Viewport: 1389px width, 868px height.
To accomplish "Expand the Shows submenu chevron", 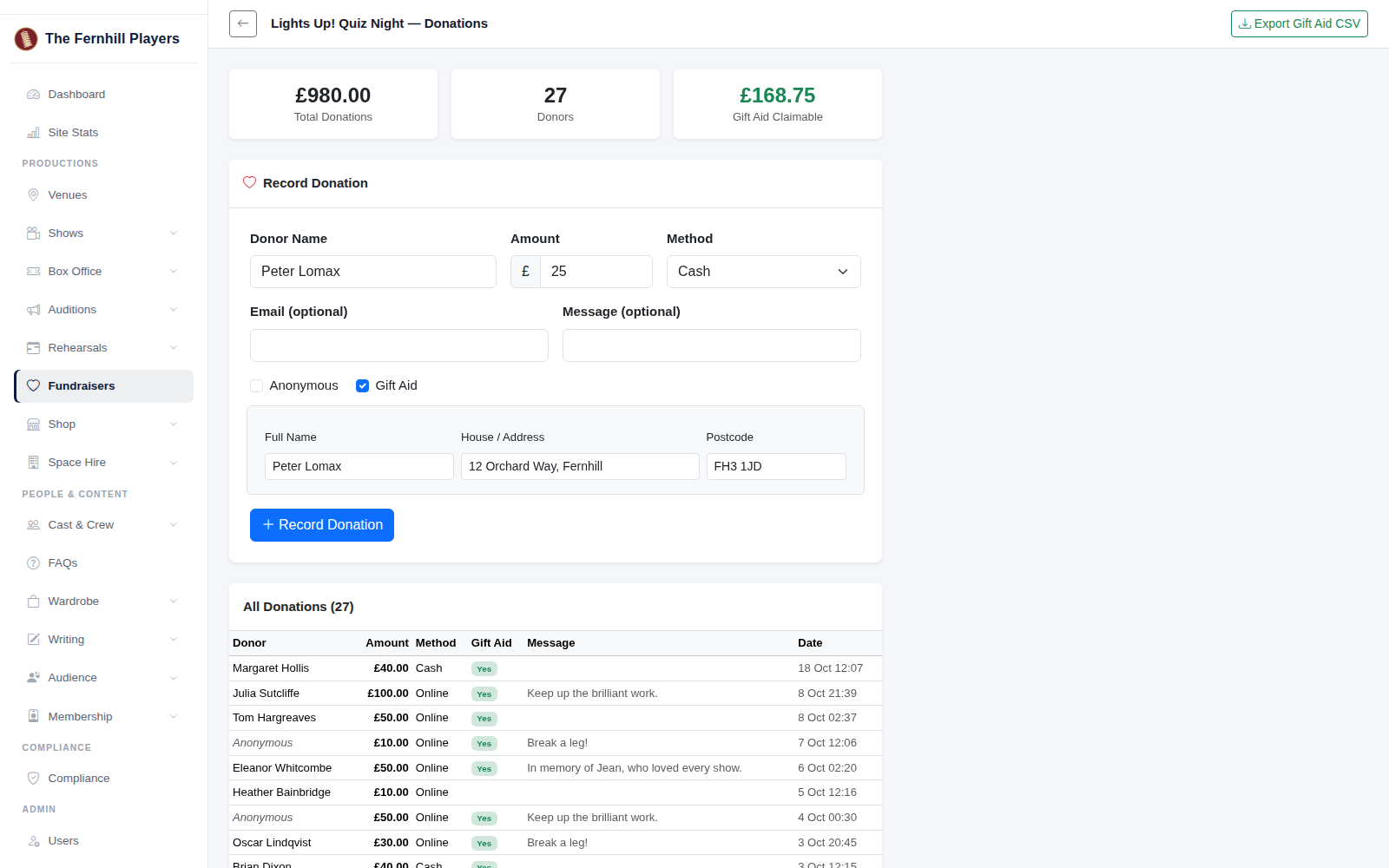I will point(174,233).
